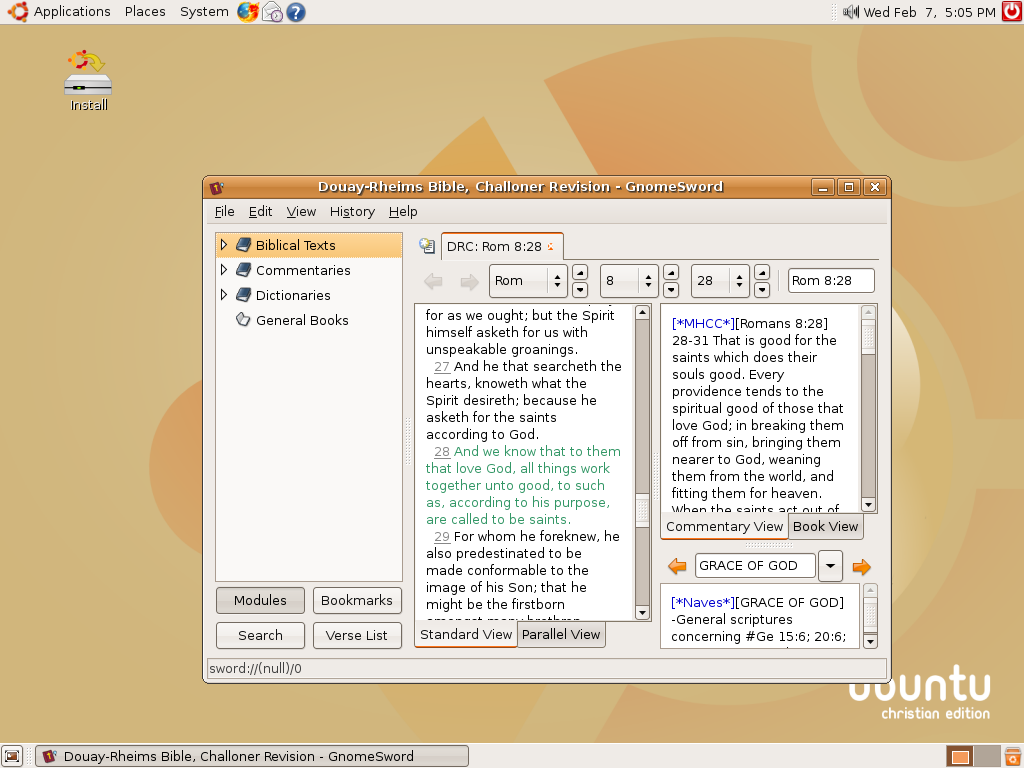Viewport: 1024px width, 768px height.
Task: Open GRACE OF GOD dictionary key dropdown
Action: click(x=830, y=566)
